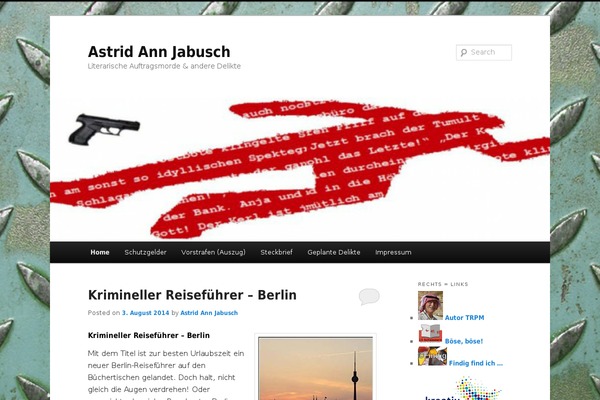600x400 pixels.
Task: Click the 3. August 2014 date link
Action: (145, 313)
